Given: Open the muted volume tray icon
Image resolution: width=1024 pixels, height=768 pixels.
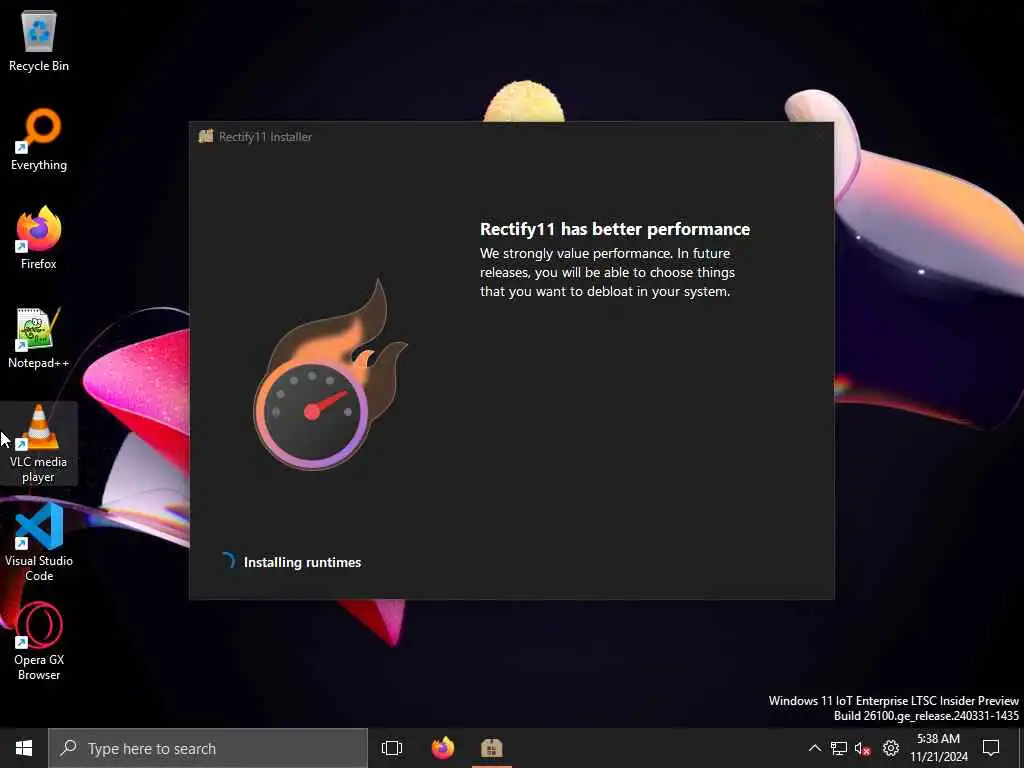Looking at the screenshot, I should point(863,748).
